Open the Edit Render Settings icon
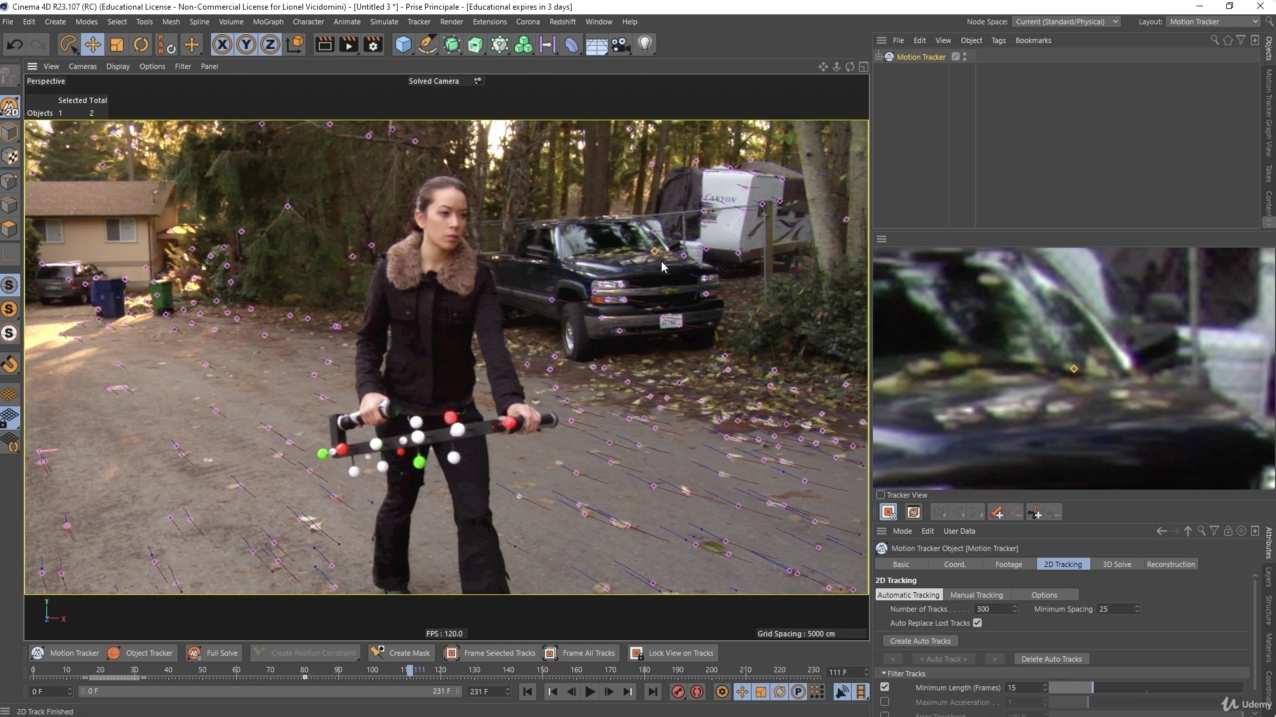The image size is (1276, 717). point(373,44)
